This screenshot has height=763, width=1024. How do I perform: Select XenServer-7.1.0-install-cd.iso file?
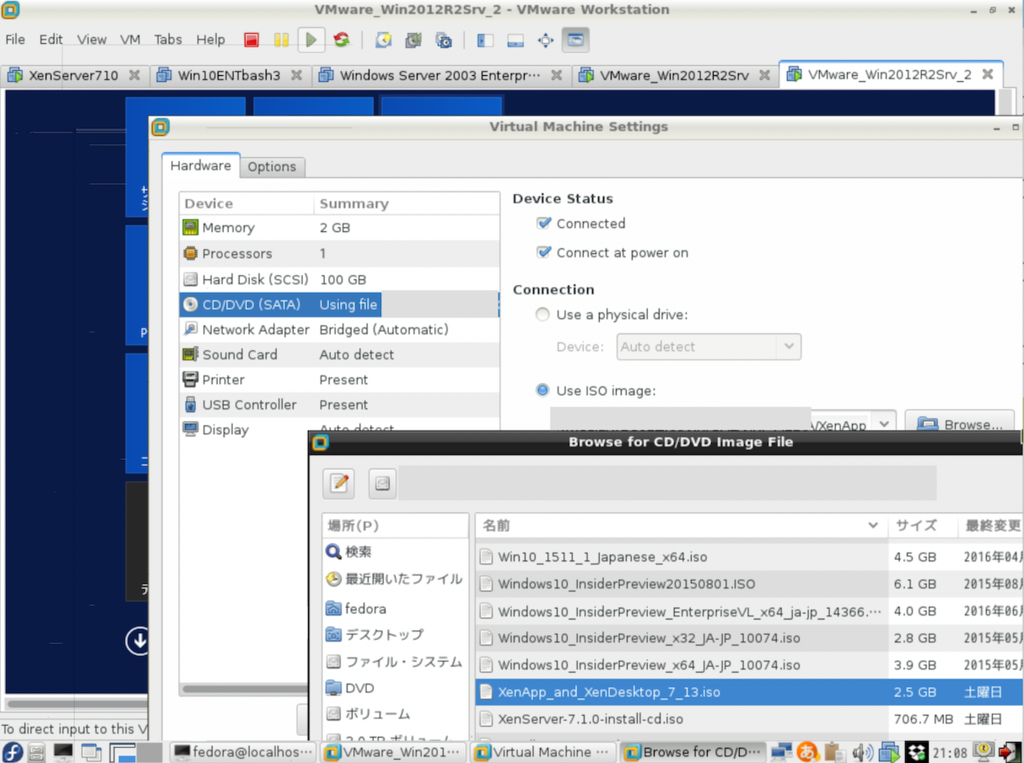(749, 719)
